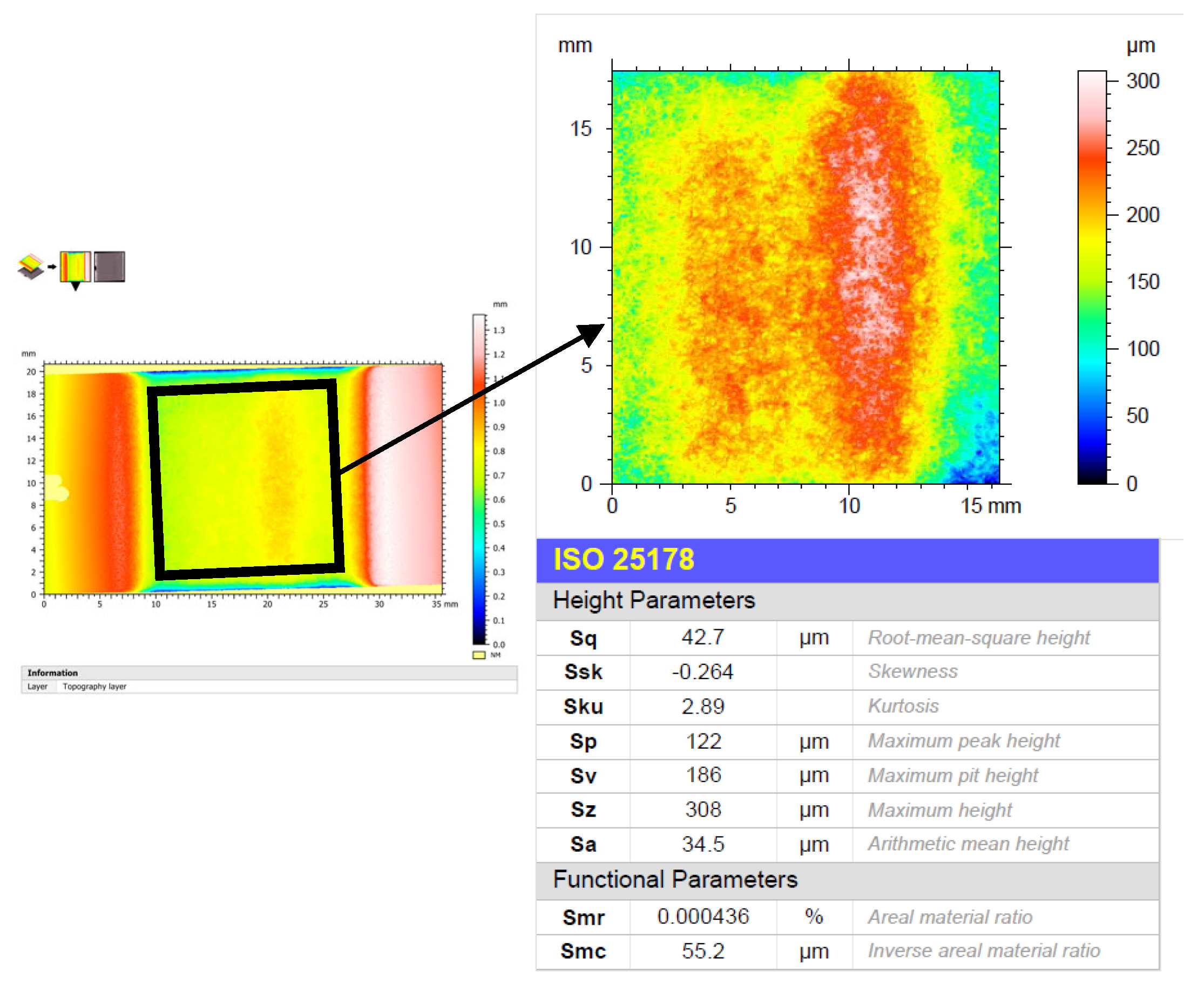1204x991 pixels.
Task: Click the 0–300 µm color scale bar
Action: coord(1092,277)
